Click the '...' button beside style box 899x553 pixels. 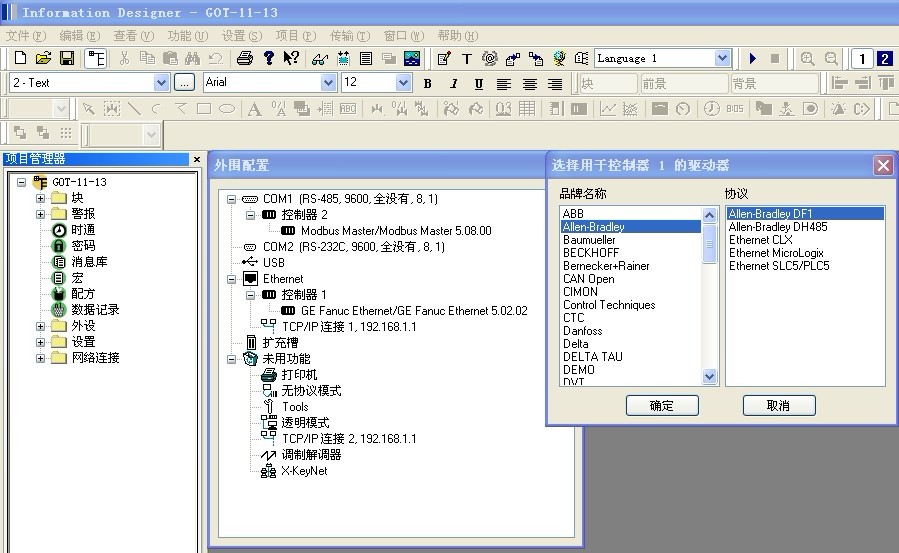pyautogui.click(x=184, y=83)
